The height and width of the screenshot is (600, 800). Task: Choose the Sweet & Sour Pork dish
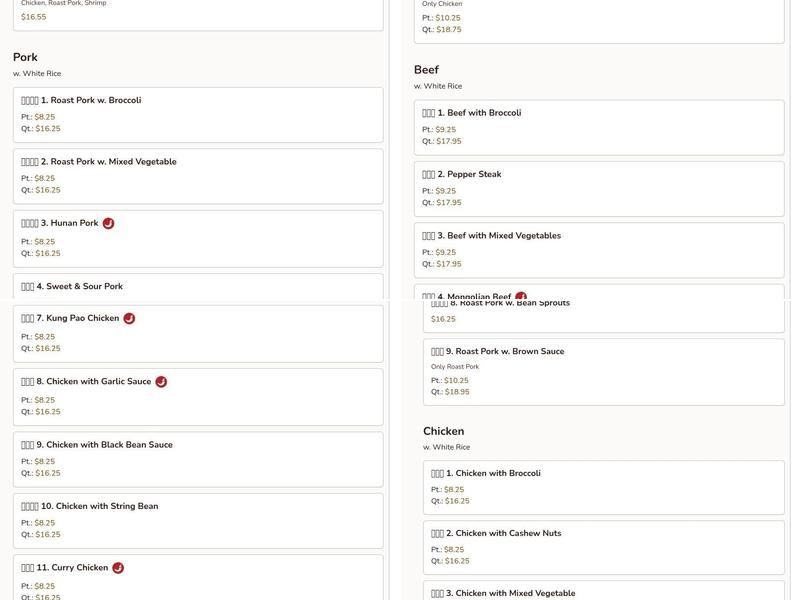click(x=197, y=287)
